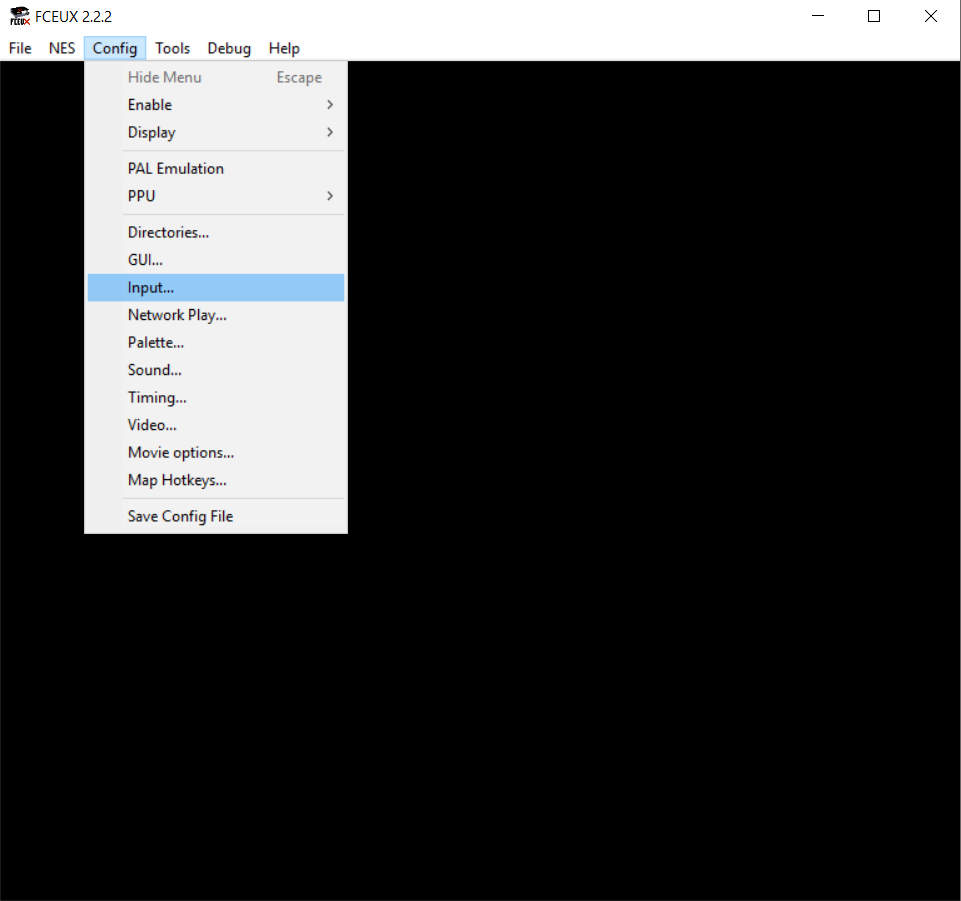Open Network Play... dialog
The height and width of the screenshot is (901, 961).
(216, 315)
